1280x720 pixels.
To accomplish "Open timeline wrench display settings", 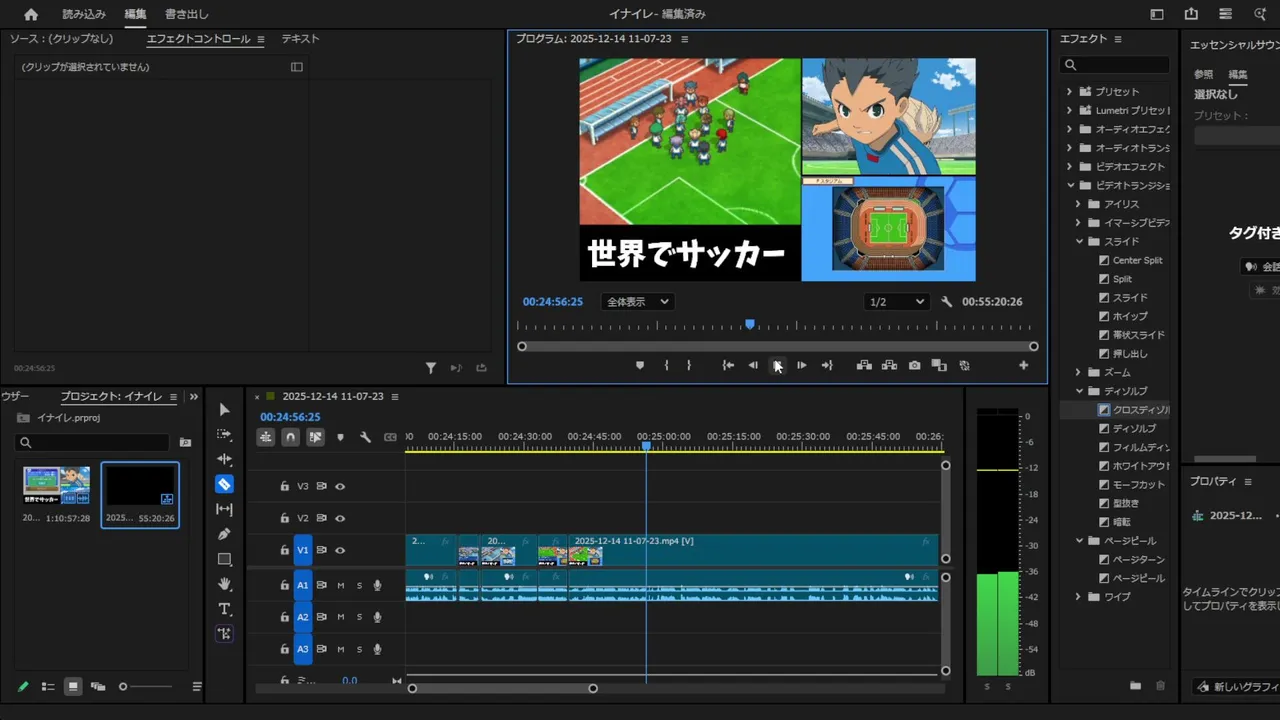I will click(365, 437).
